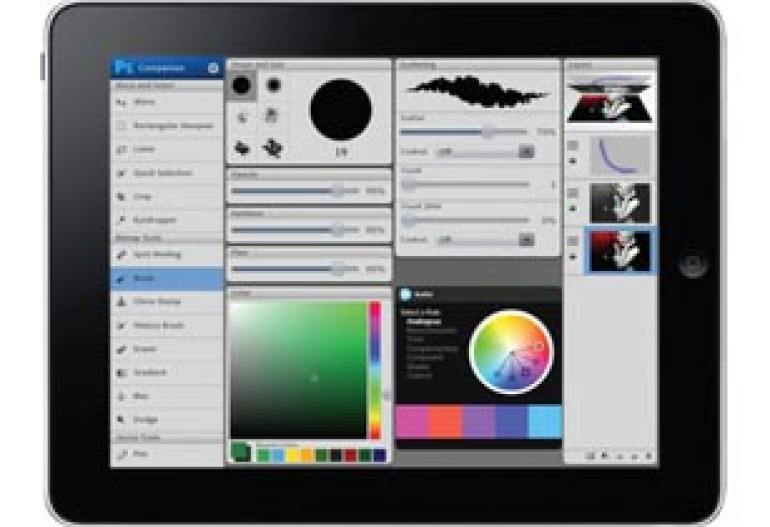
Task: Open settings gear in Companion header
Action: click(x=213, y=68)
